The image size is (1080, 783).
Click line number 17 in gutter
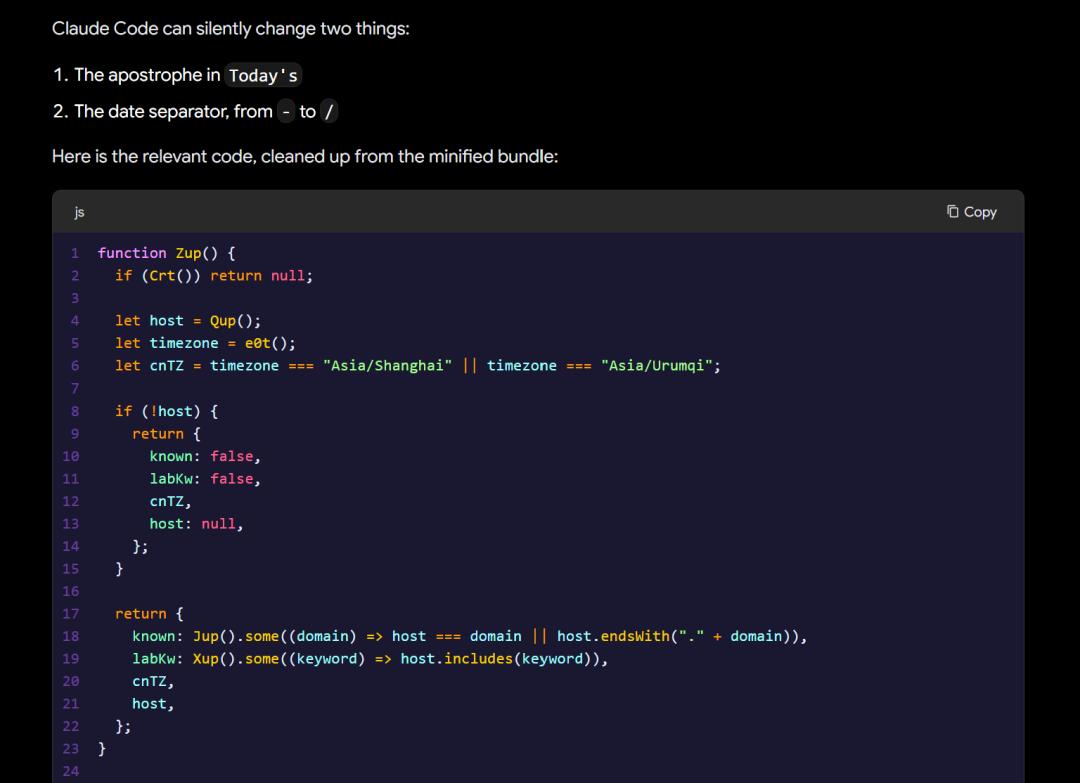point(71,614)
